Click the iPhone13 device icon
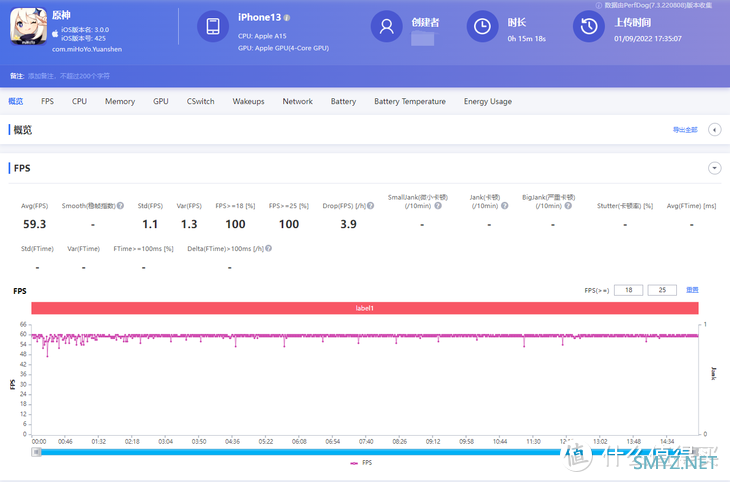Screen dimensions: 730x482 [213, 26]
